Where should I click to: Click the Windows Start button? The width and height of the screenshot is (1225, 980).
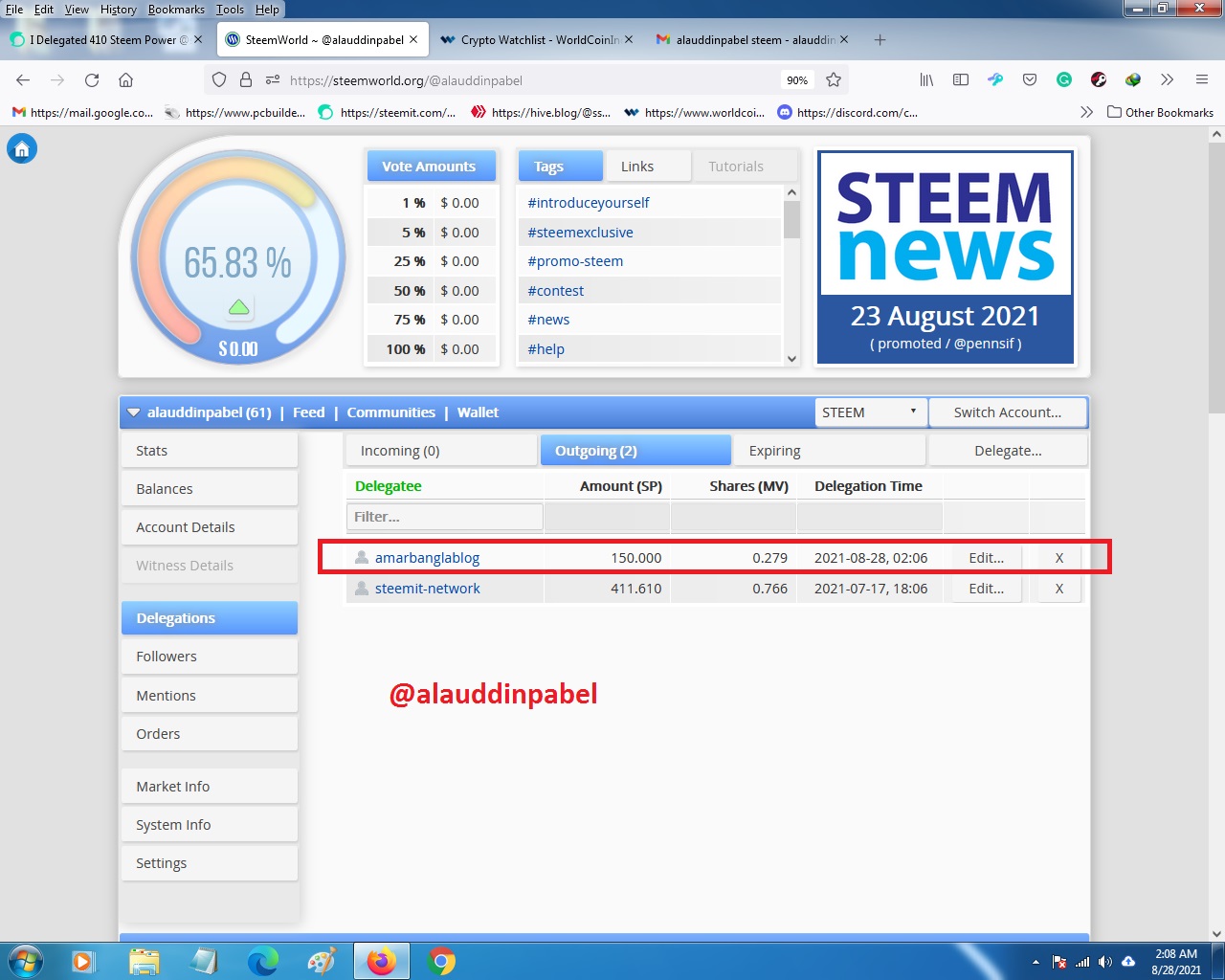[x=25, y=961]
